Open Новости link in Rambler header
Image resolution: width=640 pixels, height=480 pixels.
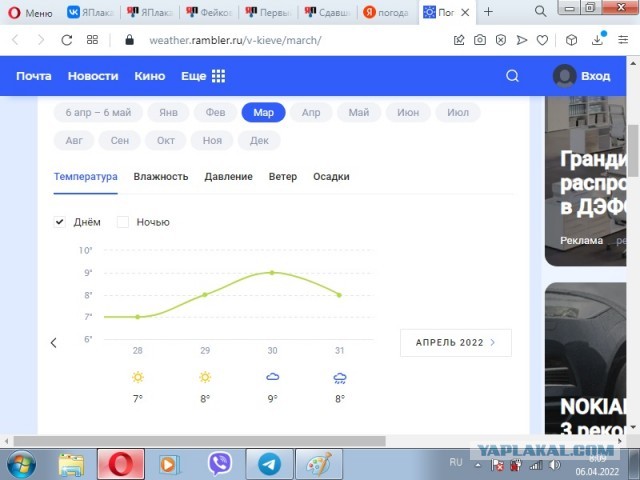point(93,76)
